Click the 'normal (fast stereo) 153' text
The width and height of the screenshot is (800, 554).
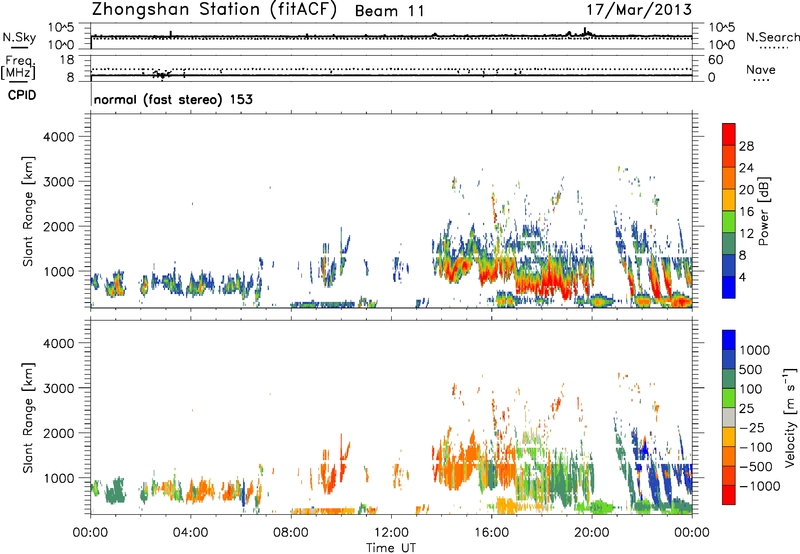point(173,99)
